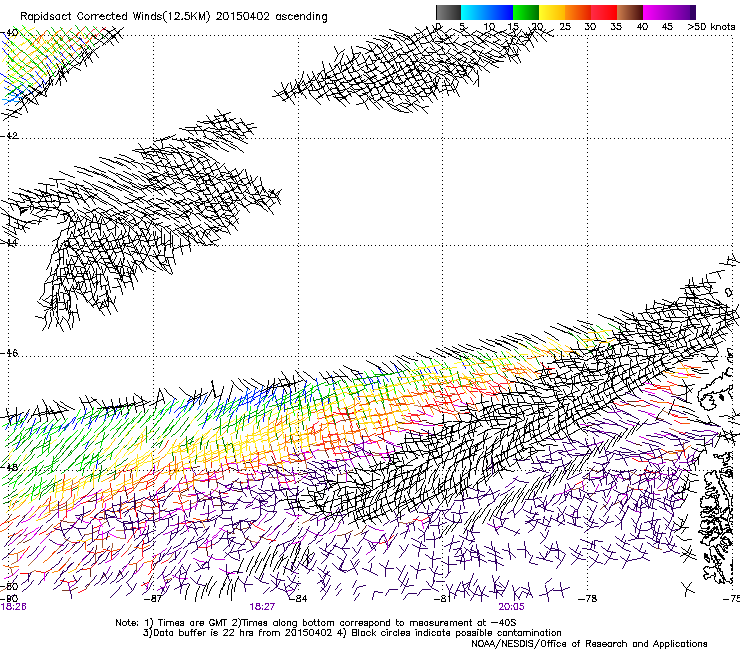
Task: Pick the red 30-35 knots legend swatch
Action: pos(604,12)
